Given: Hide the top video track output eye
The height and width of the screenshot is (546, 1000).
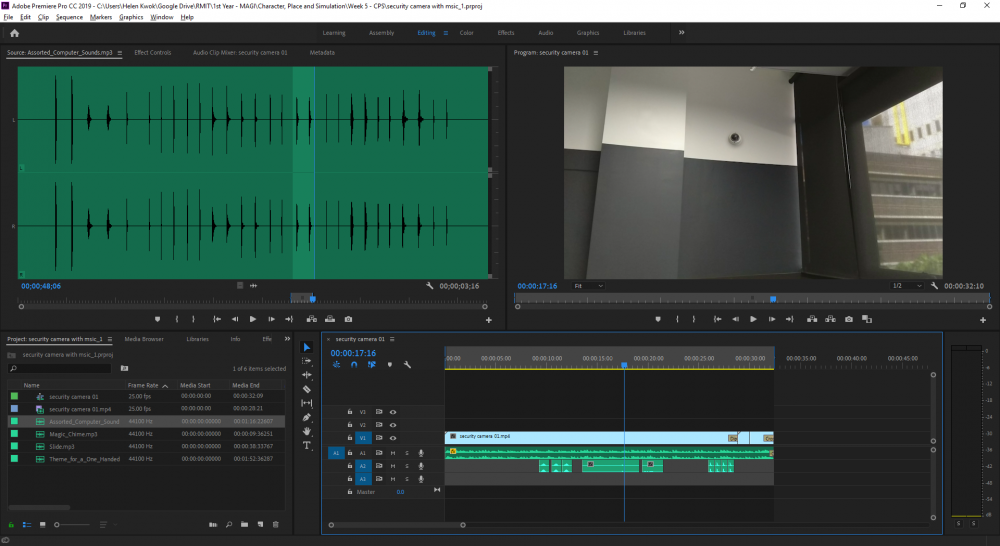Looking at the screenshot, I should coord(393,411).
